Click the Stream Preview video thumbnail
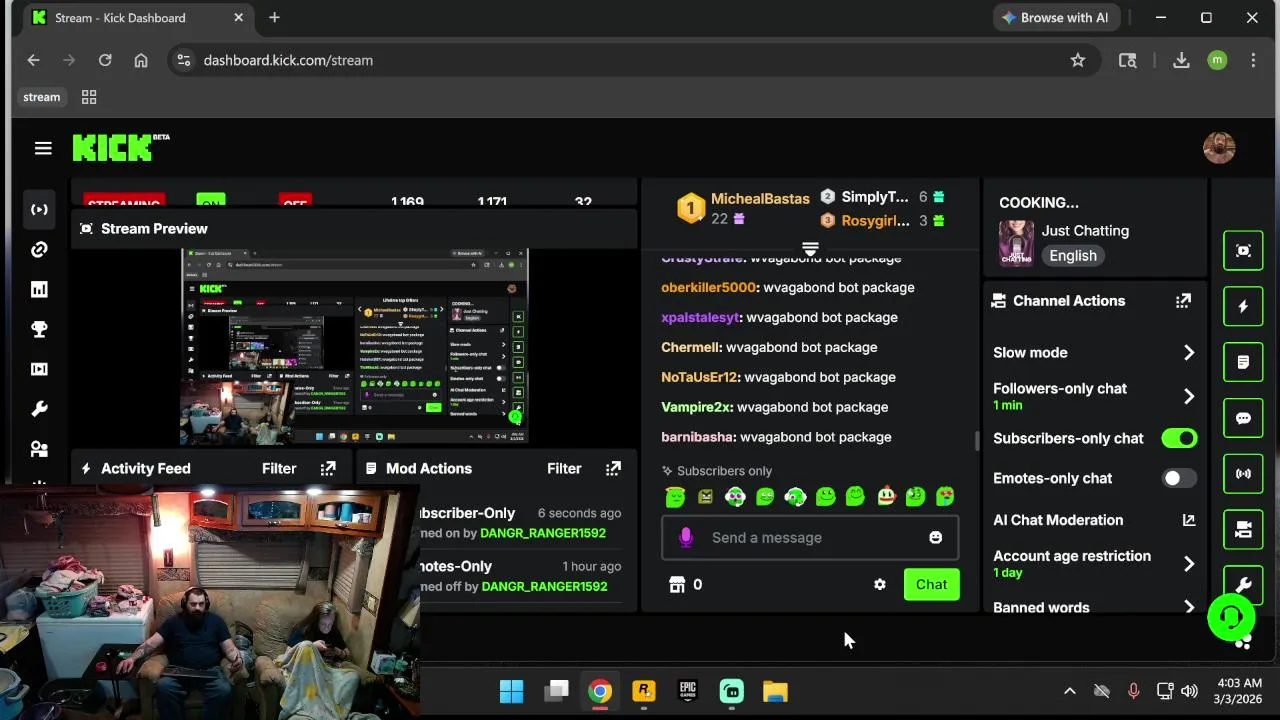Screen dimensions: 1280x720 tap(354, 346)
